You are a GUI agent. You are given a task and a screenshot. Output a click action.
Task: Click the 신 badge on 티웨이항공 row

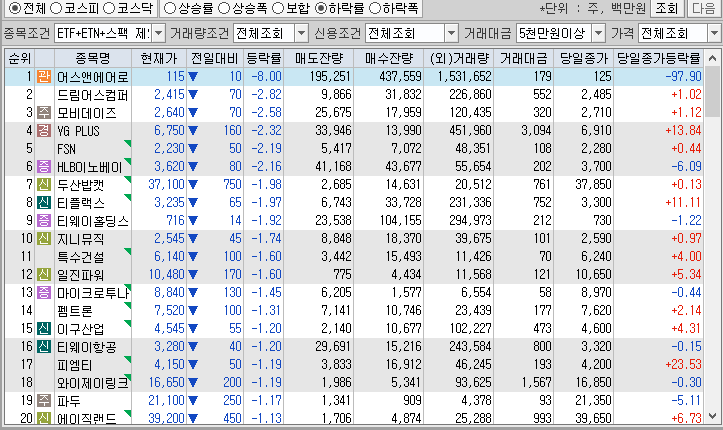tap(44, 346)
